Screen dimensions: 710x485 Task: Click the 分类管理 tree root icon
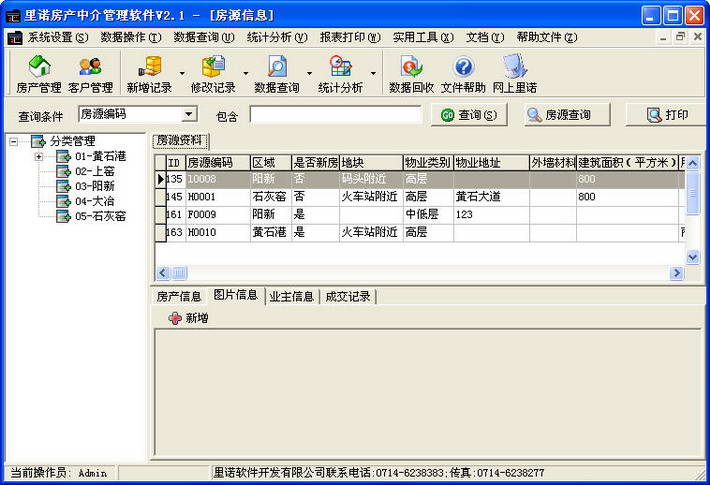tap(38, 141)
